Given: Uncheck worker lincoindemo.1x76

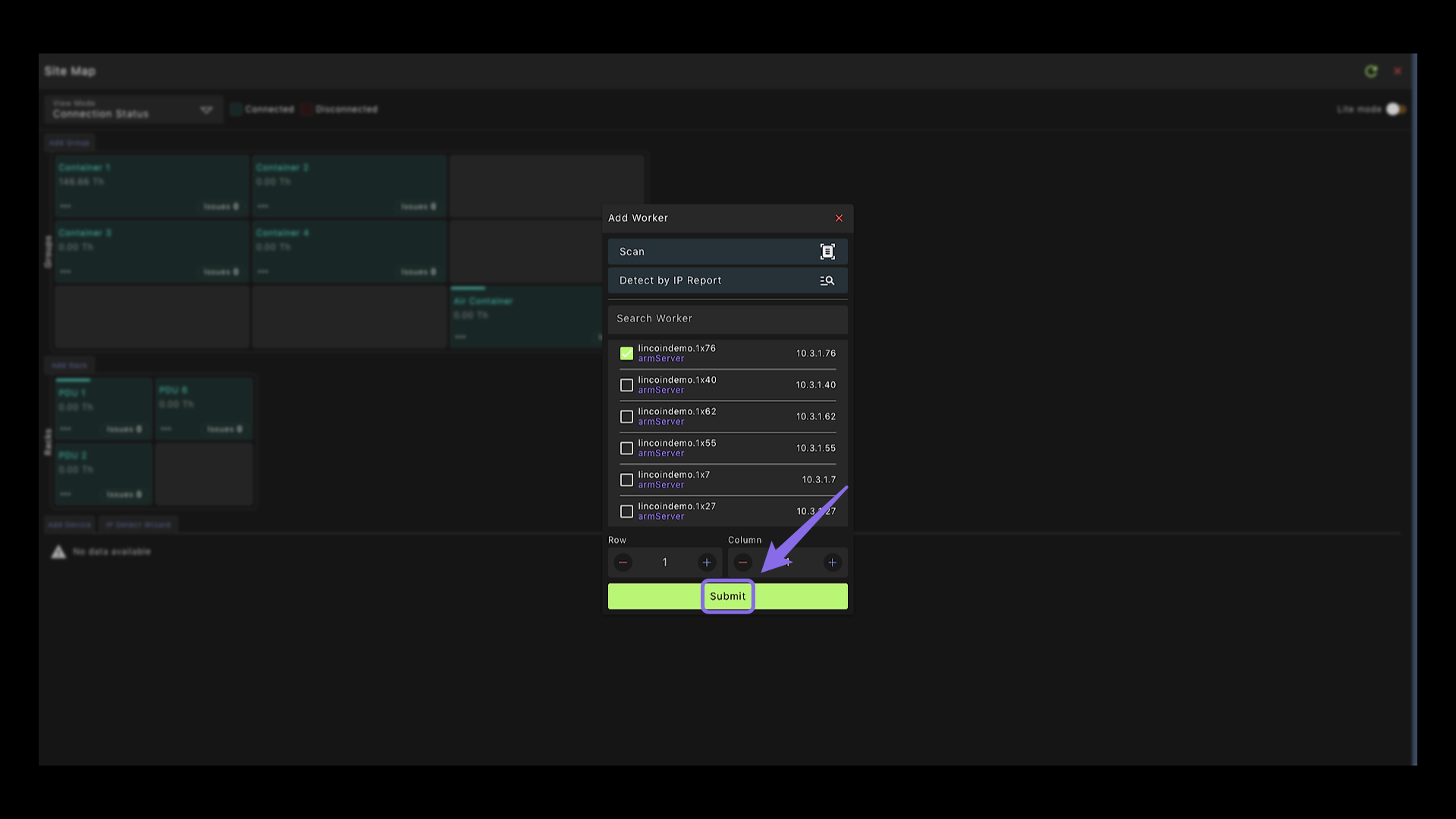Looking at the screenshot, I should coord(626,353).
